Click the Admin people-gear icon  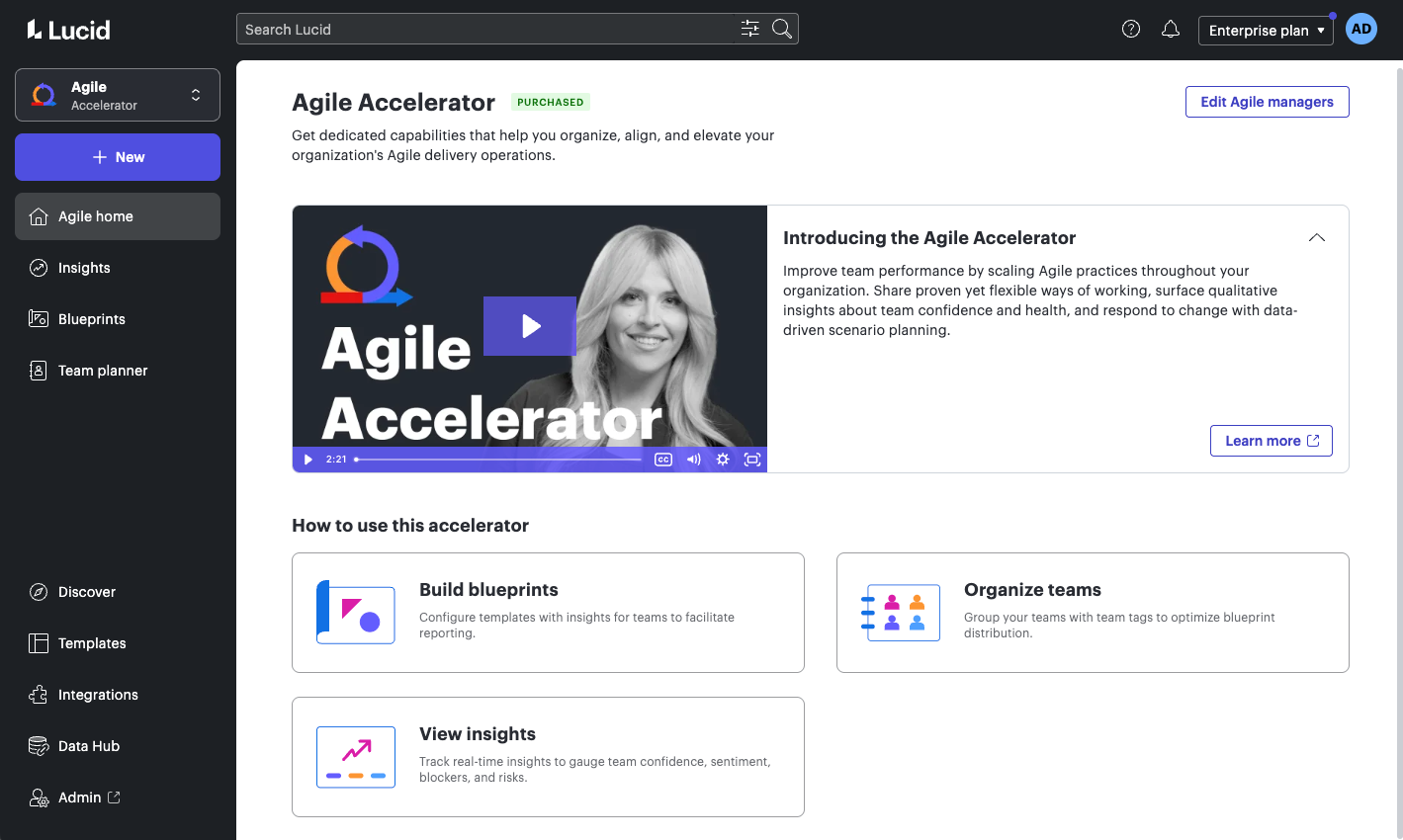pos(39,798)
